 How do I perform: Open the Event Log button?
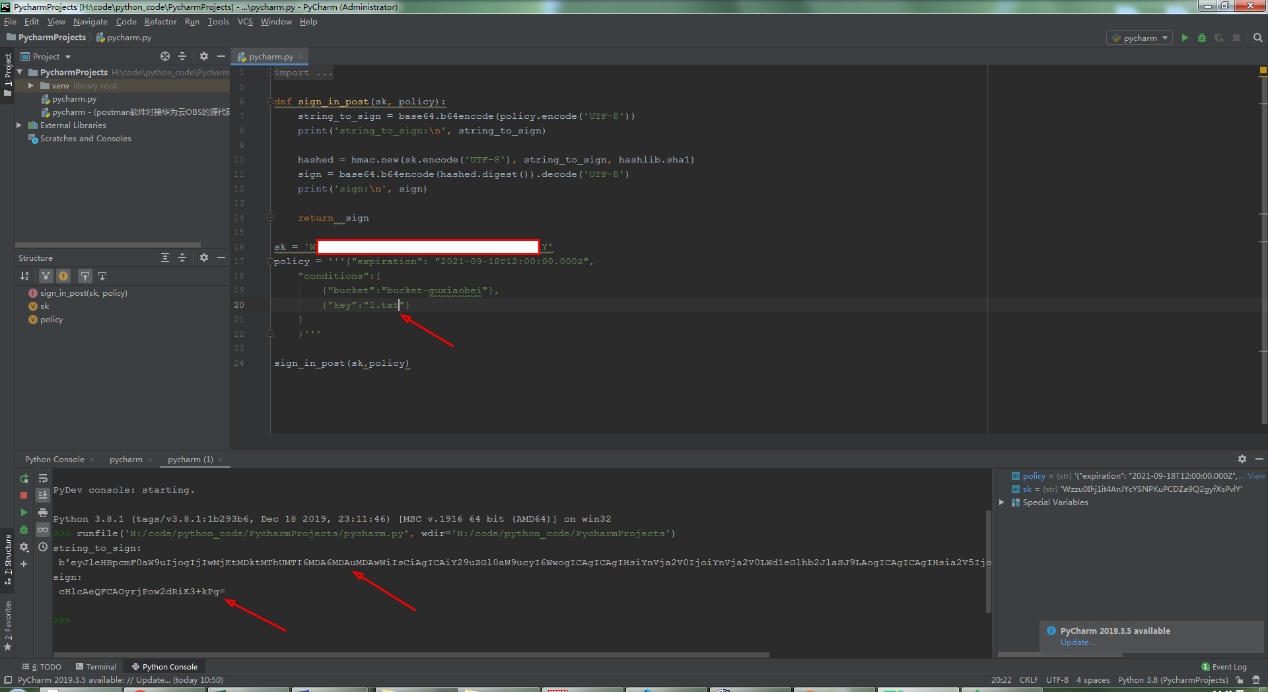point(1224,667)
